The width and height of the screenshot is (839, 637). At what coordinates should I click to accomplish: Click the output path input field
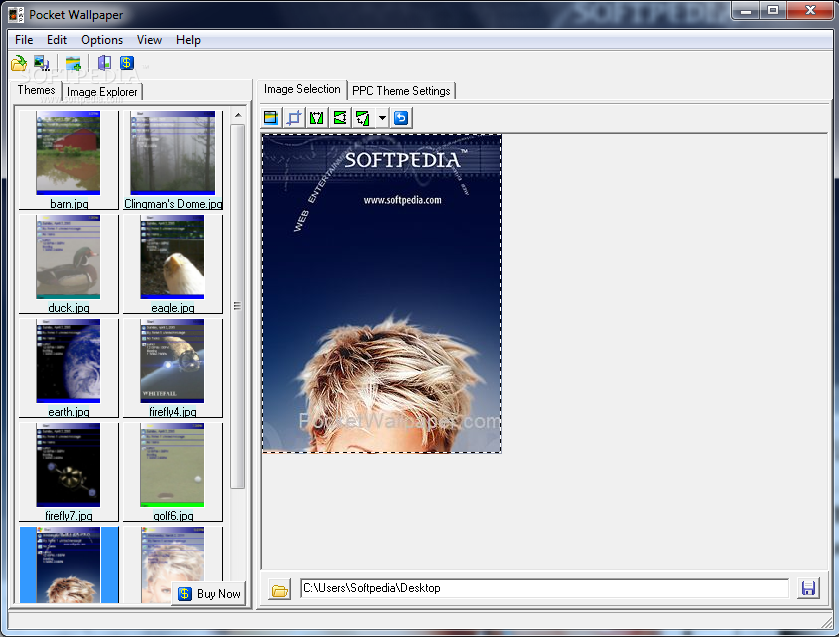pos(544,588)
